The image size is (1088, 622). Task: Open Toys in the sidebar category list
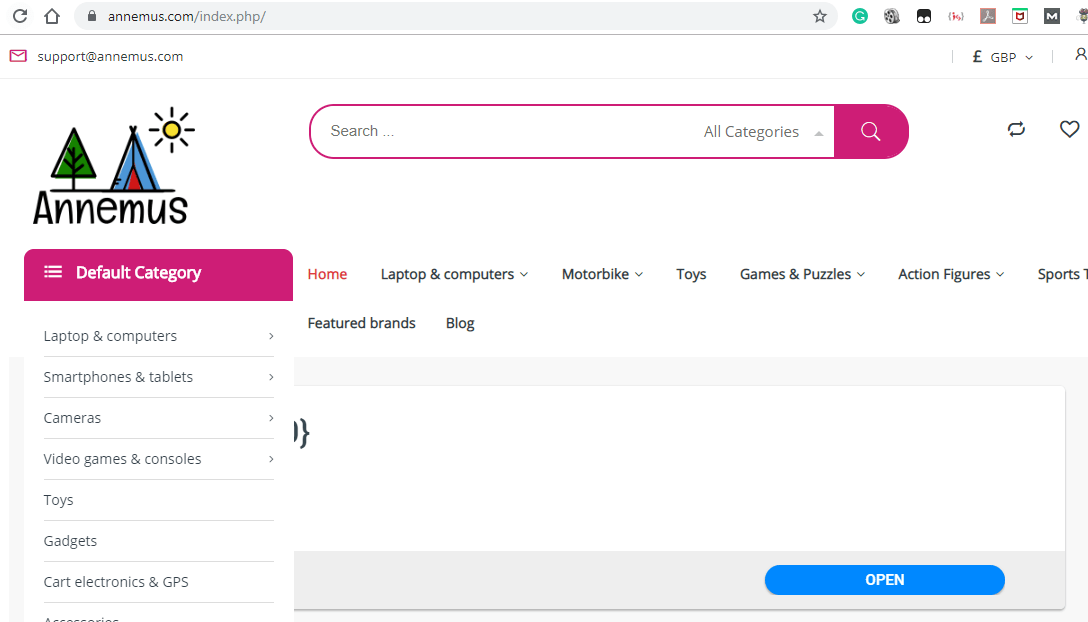pyautogui.click(x=58, y=500)
